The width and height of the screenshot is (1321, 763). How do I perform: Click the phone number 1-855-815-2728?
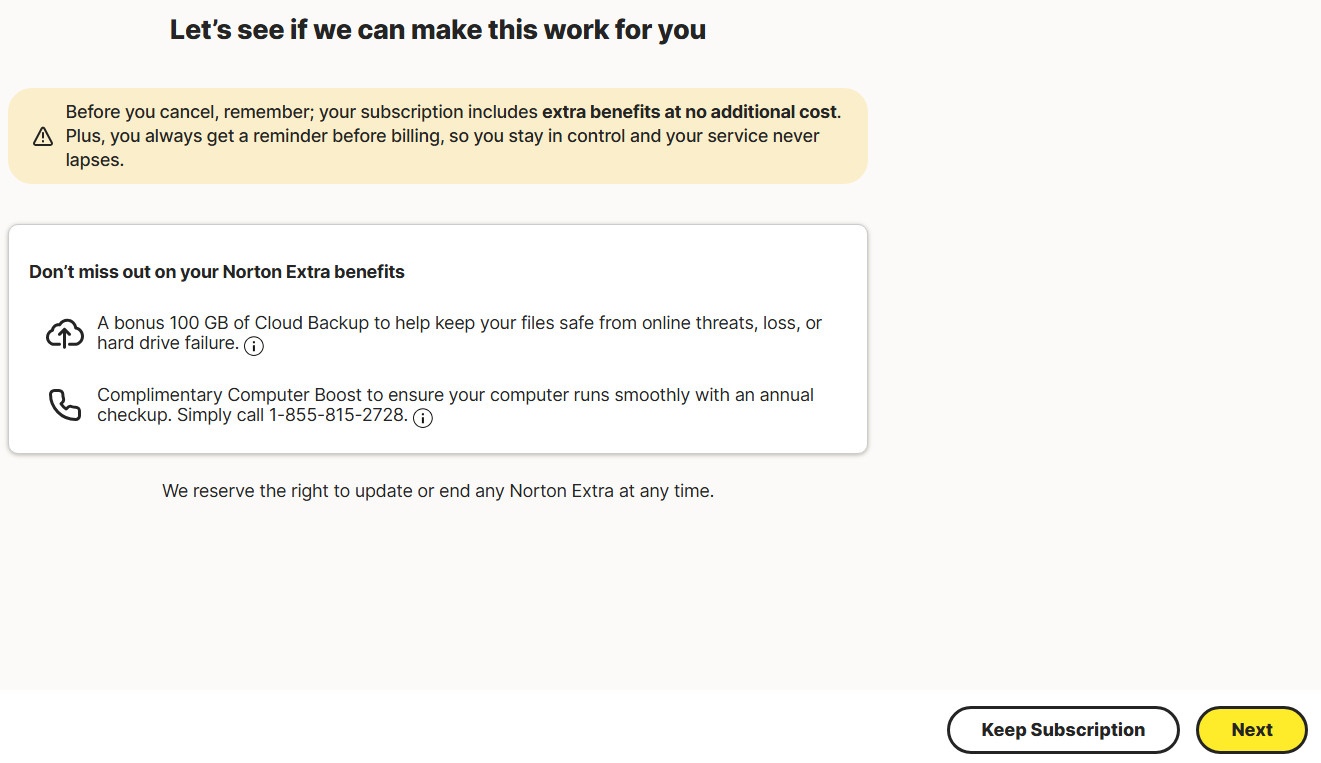pyautogui.click(x=338, y=416)
